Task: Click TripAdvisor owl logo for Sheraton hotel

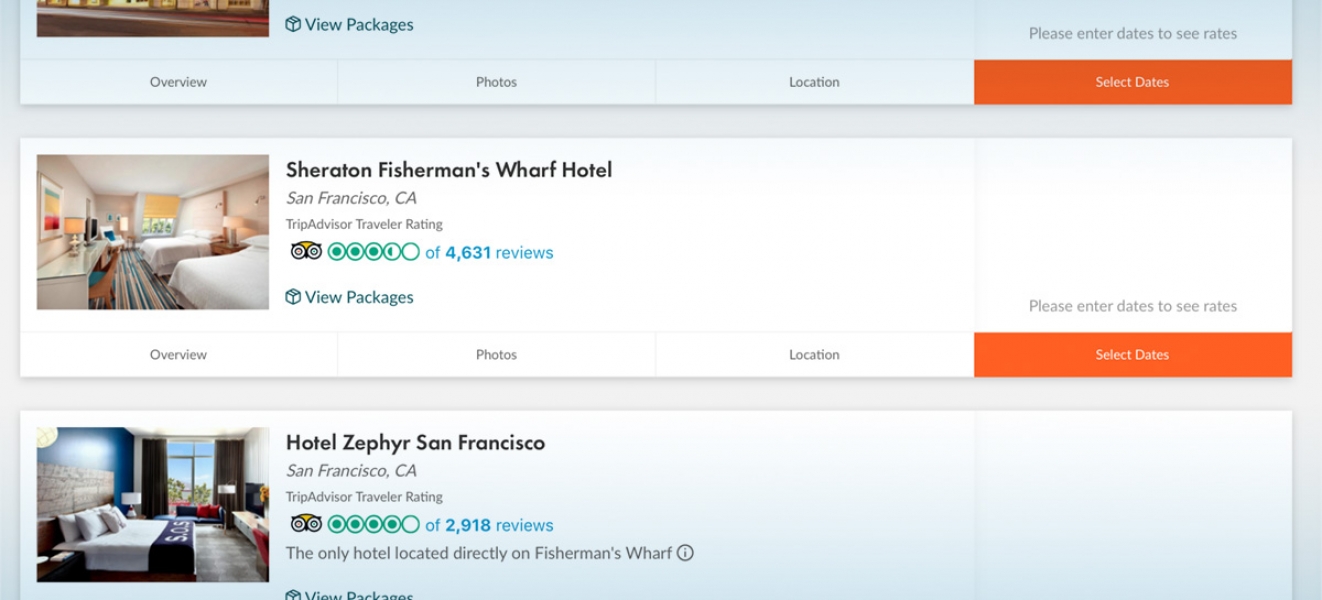Action: click(306, 252)
